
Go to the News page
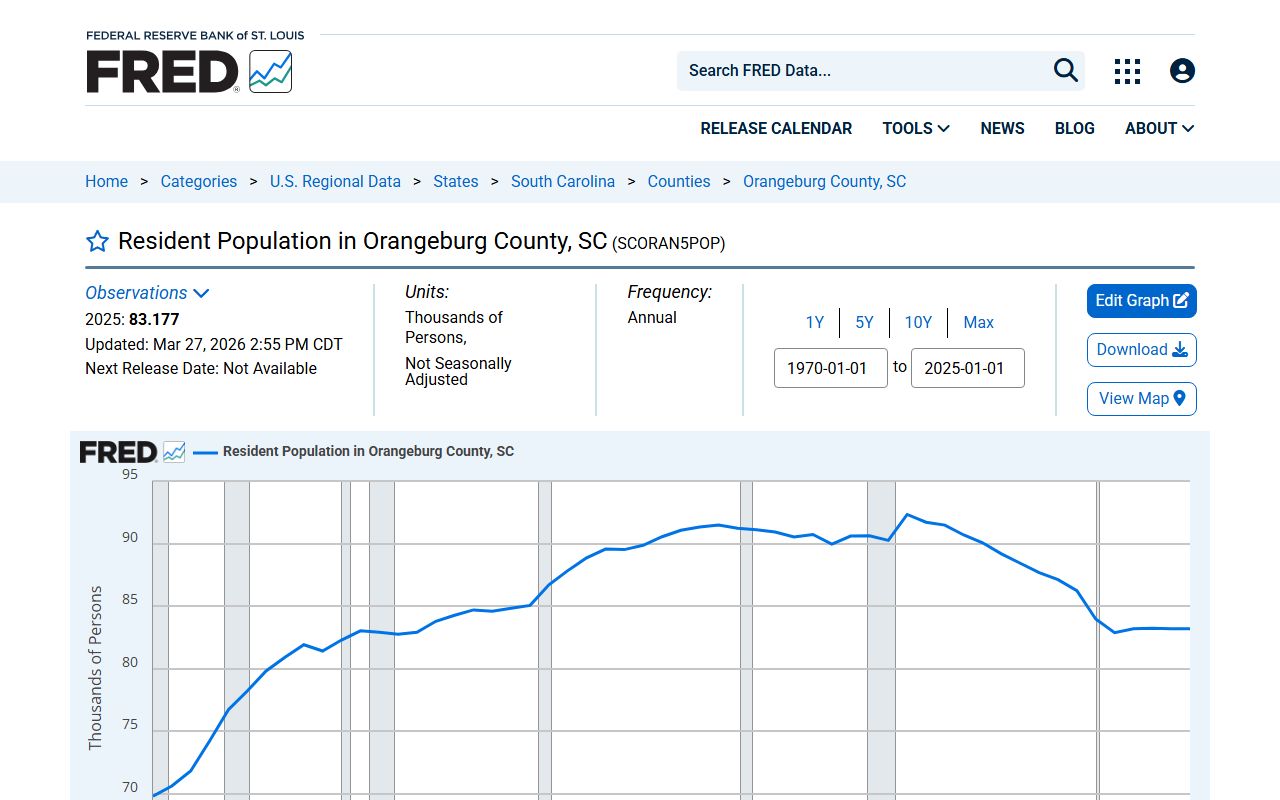(1002, 128)
